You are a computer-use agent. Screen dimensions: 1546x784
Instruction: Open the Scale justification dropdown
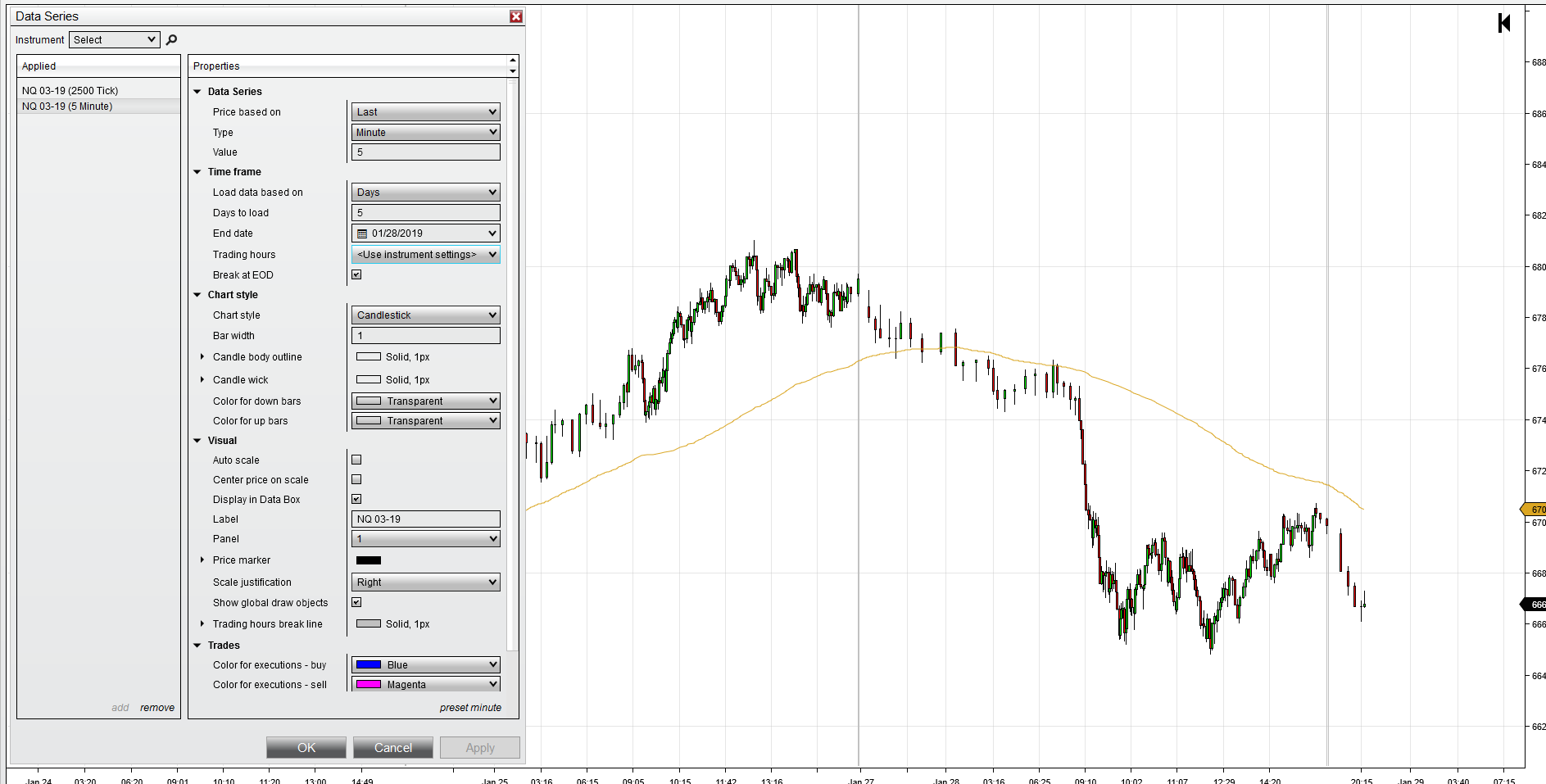pyautogui.click(x=426, y=582)
